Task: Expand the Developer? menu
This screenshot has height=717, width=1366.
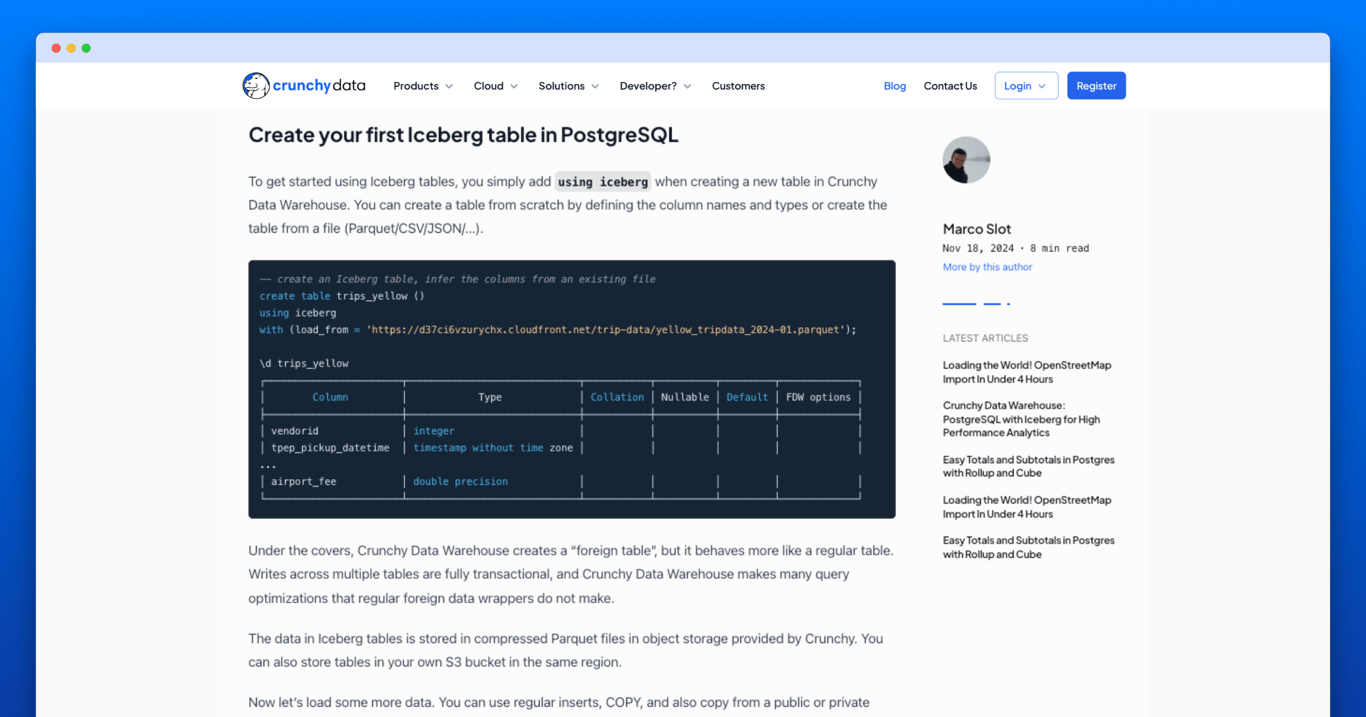Action: click(655, 86)
